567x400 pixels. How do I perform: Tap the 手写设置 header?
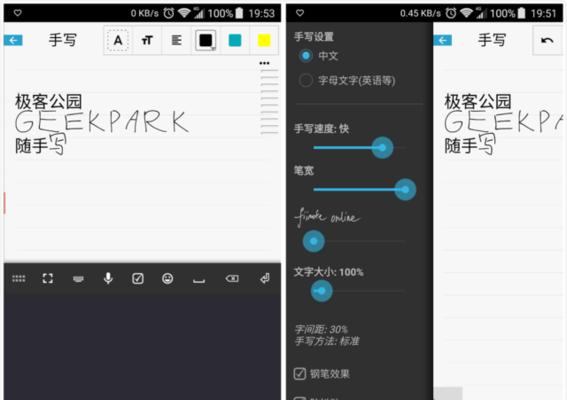coord(314,37)
